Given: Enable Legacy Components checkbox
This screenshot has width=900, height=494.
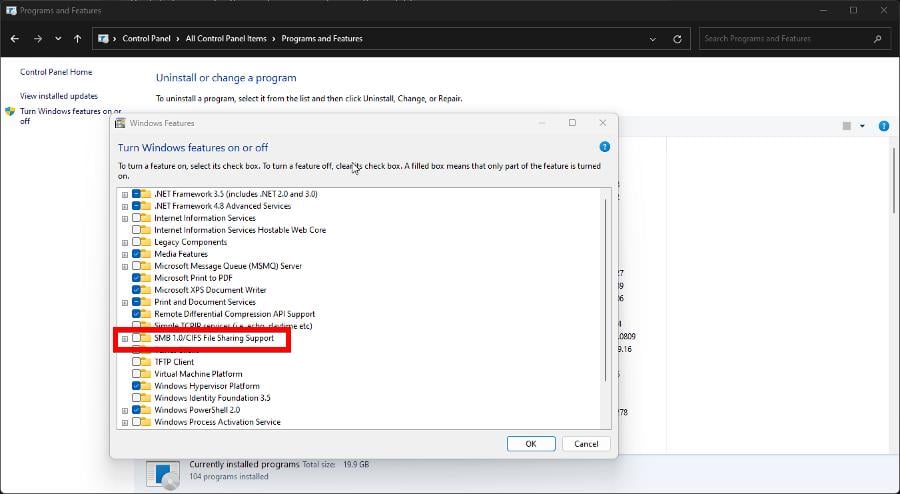Looking at the screenshot, I should [136, 242].
